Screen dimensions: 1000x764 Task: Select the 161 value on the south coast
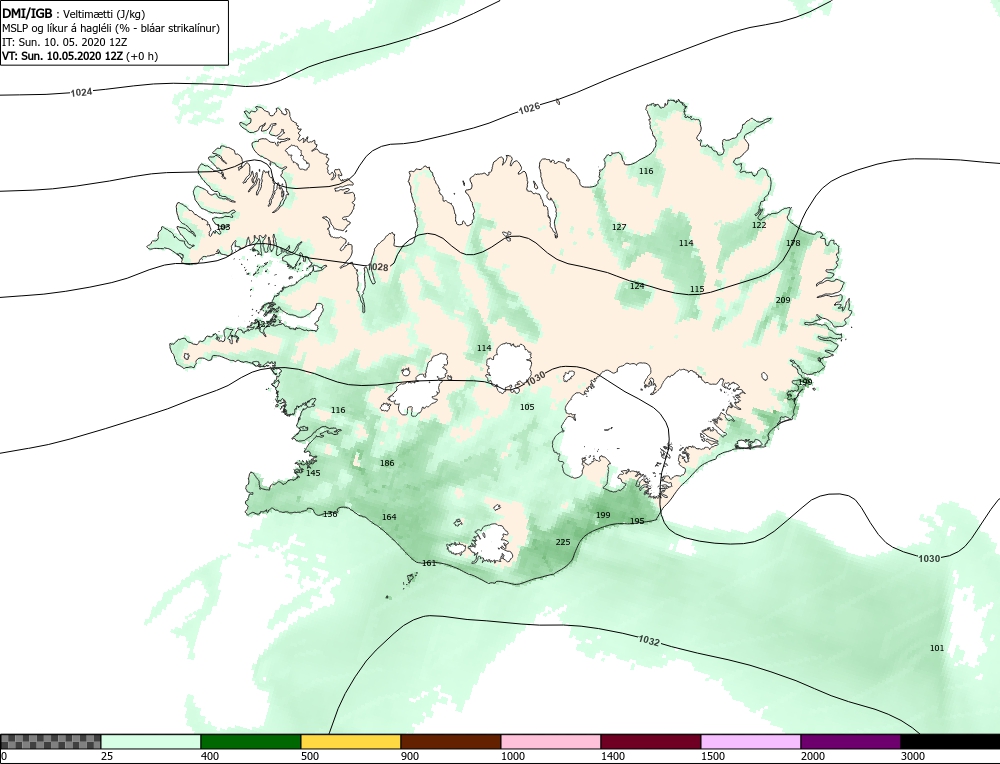click(x=429, y=563)
